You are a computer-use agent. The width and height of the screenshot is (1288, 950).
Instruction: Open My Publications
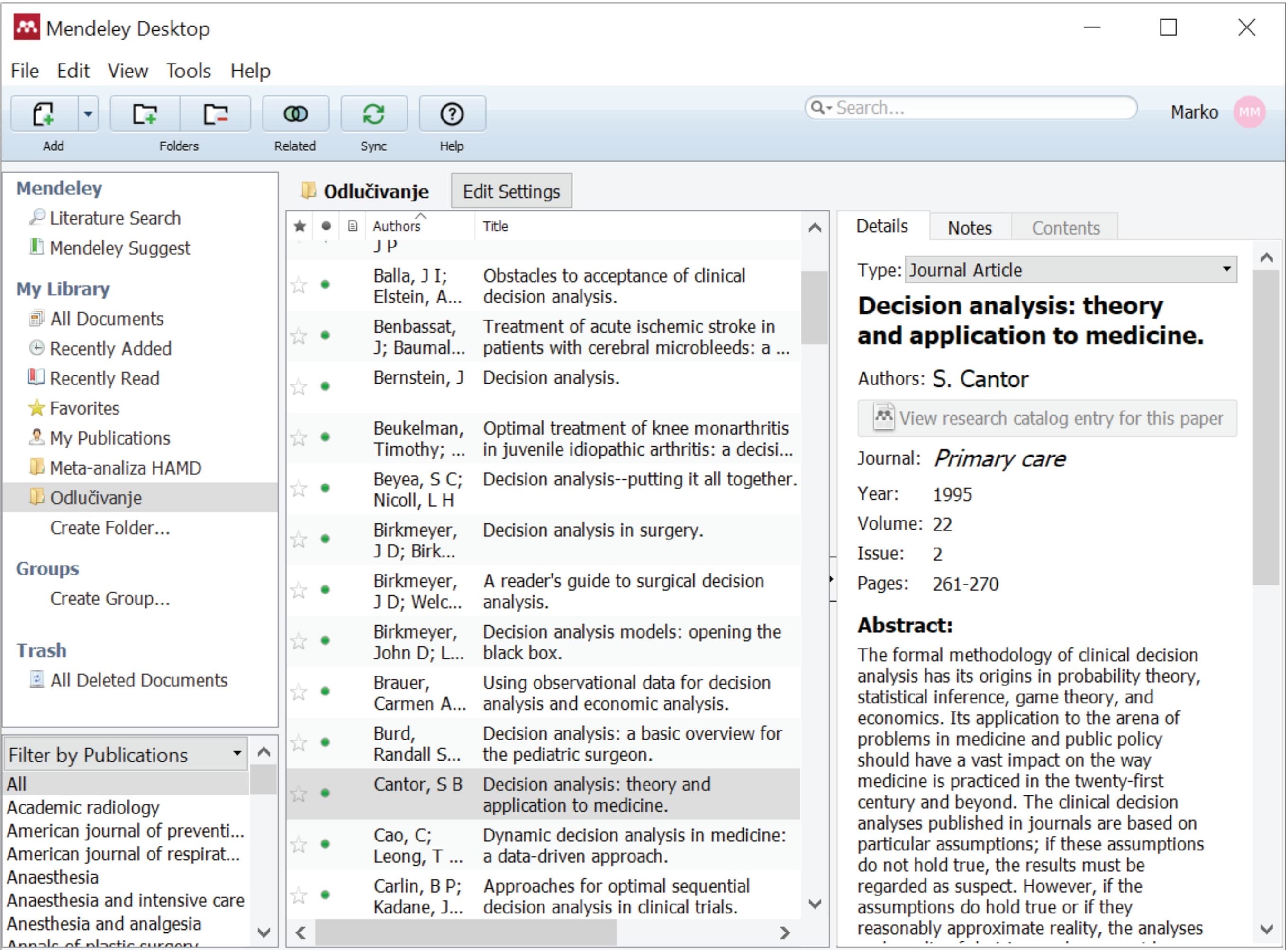110,438
